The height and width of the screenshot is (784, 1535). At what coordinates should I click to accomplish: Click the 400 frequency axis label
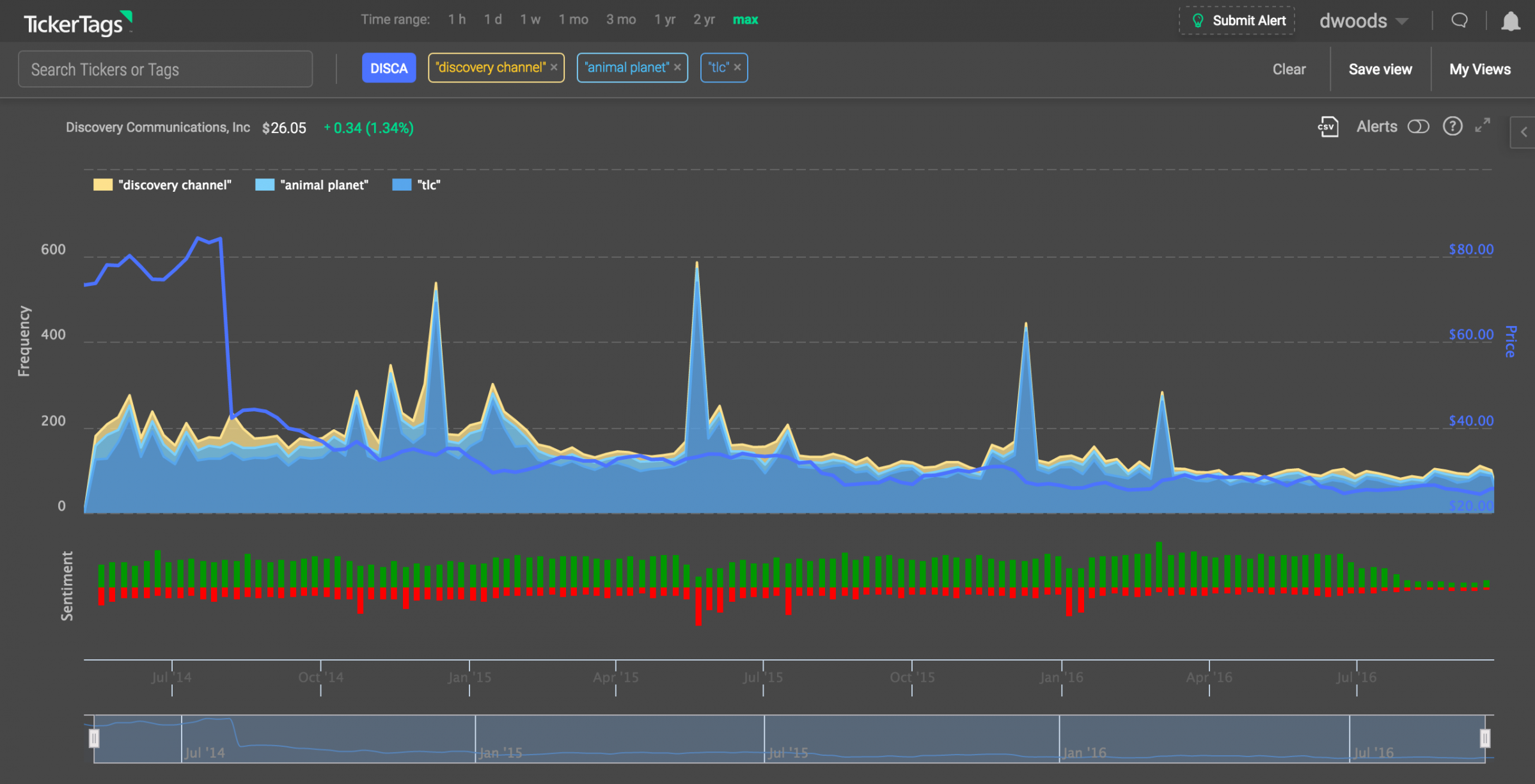click(x=53, y=334)
